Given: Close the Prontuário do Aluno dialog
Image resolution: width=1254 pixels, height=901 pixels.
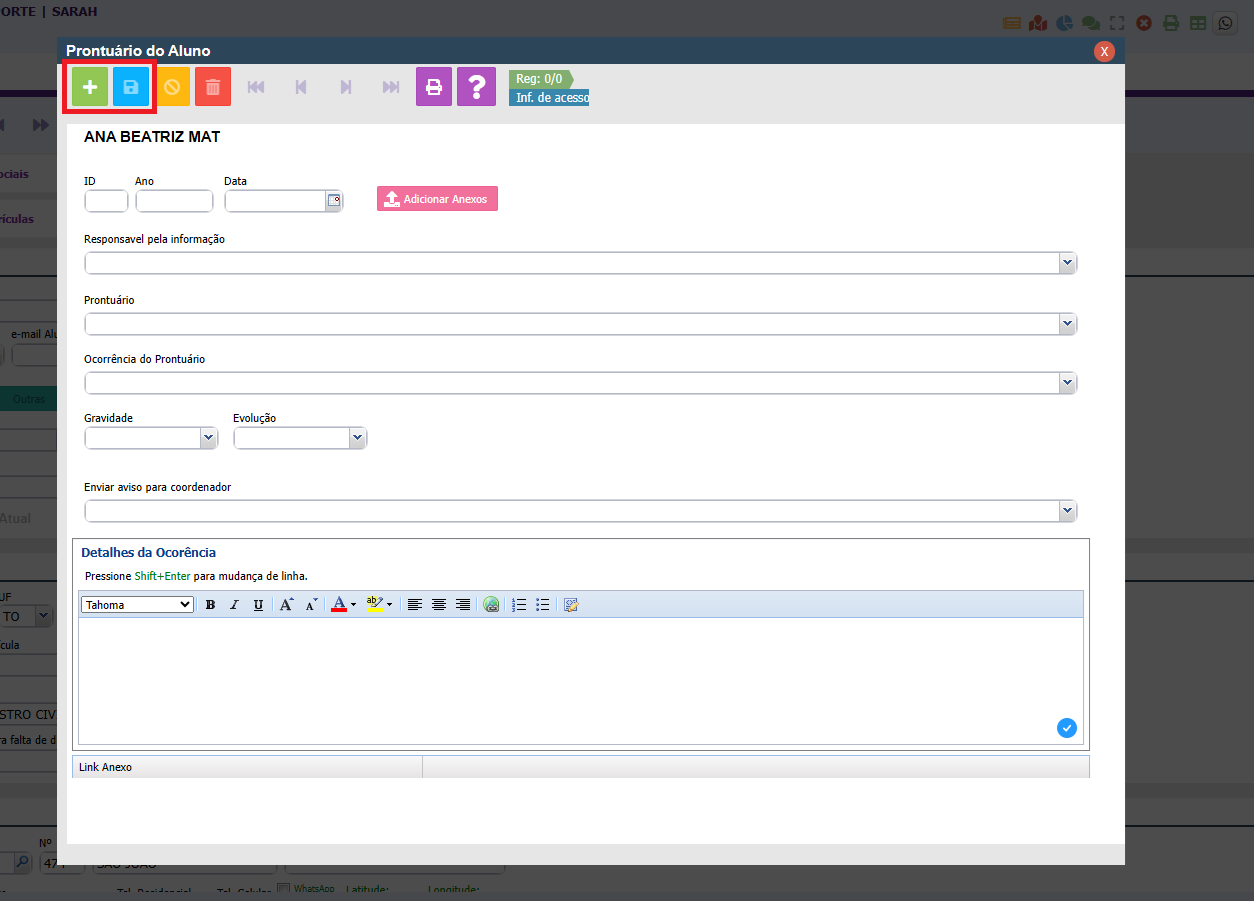Looking at the screenshot, I should pyautogui.click(x=1104, y=51).
